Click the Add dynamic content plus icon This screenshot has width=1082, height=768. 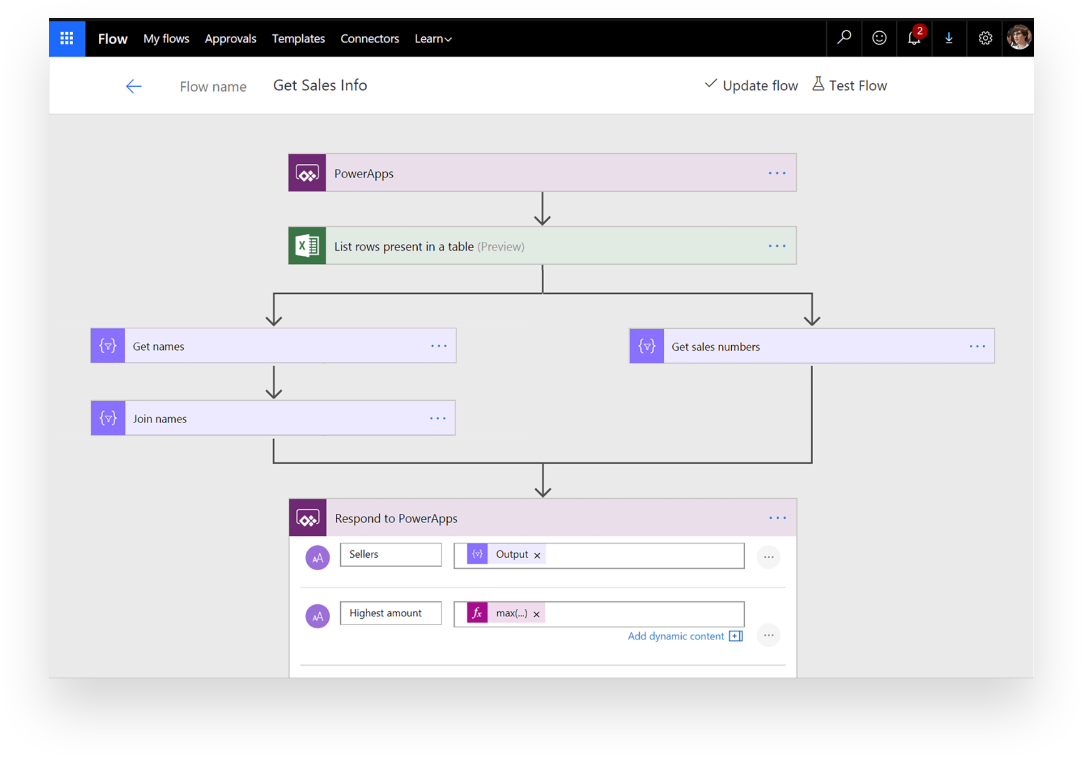click(x=736, y=636)
